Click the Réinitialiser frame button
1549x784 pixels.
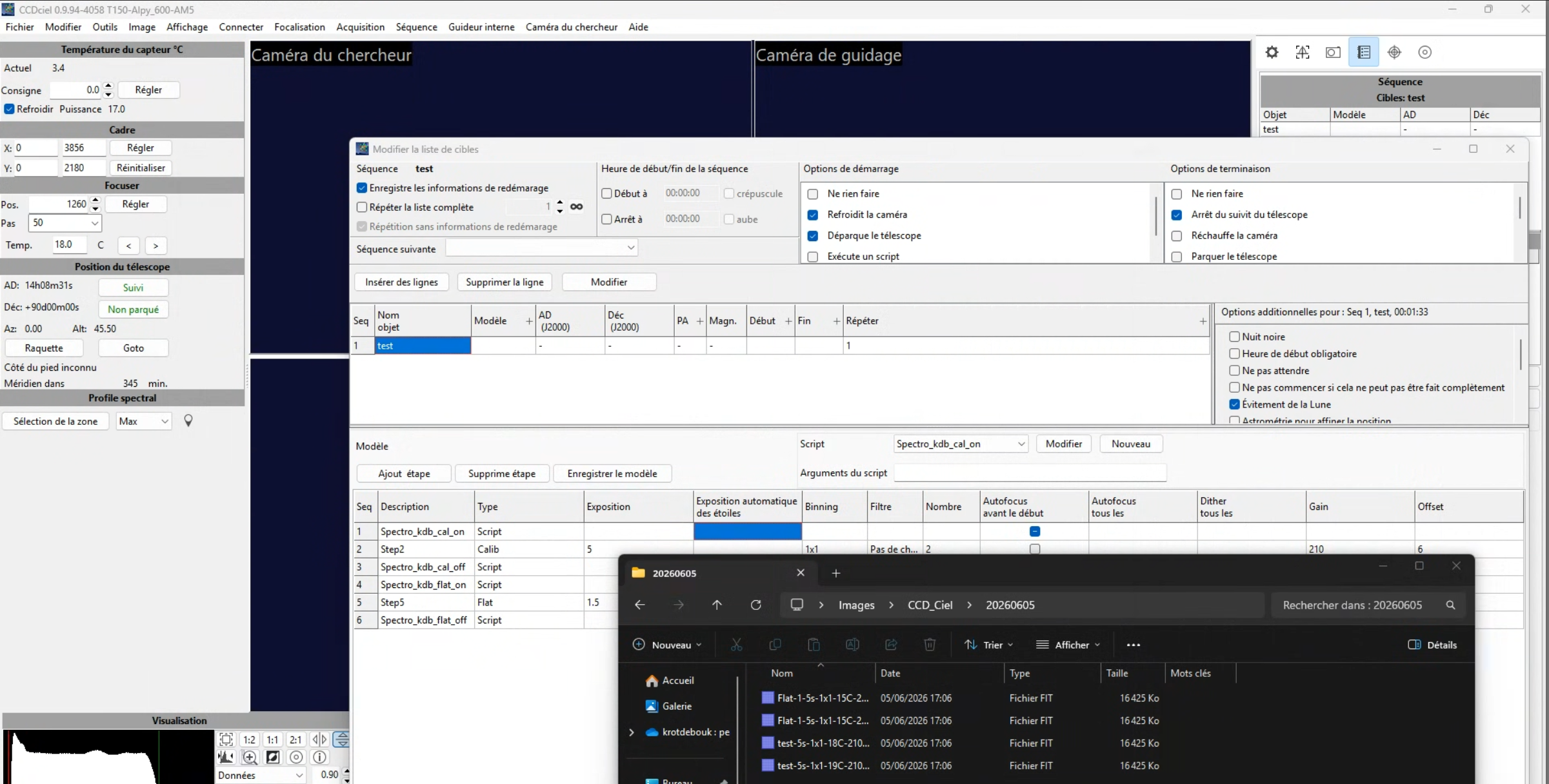141,168
